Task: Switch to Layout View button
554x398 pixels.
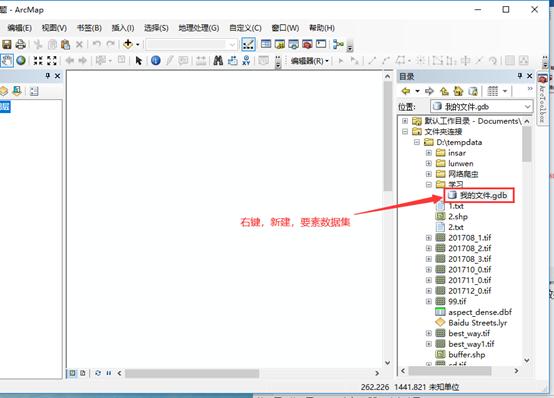Action: [x=83, y=373]
